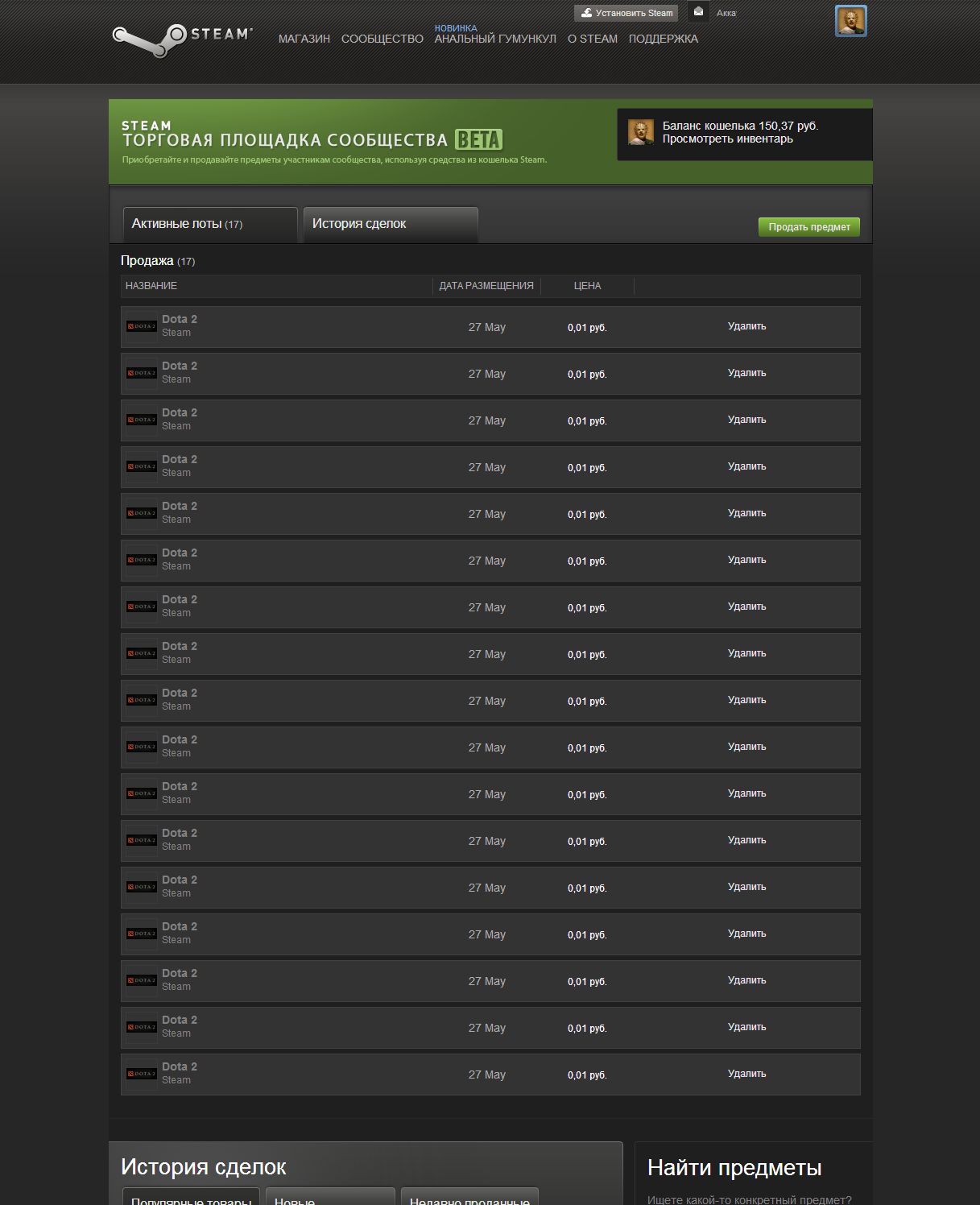The width and height of the screenshot is (980, 1205).
Task: Click your profile avatar in the top-right corner
Action: 853,21
